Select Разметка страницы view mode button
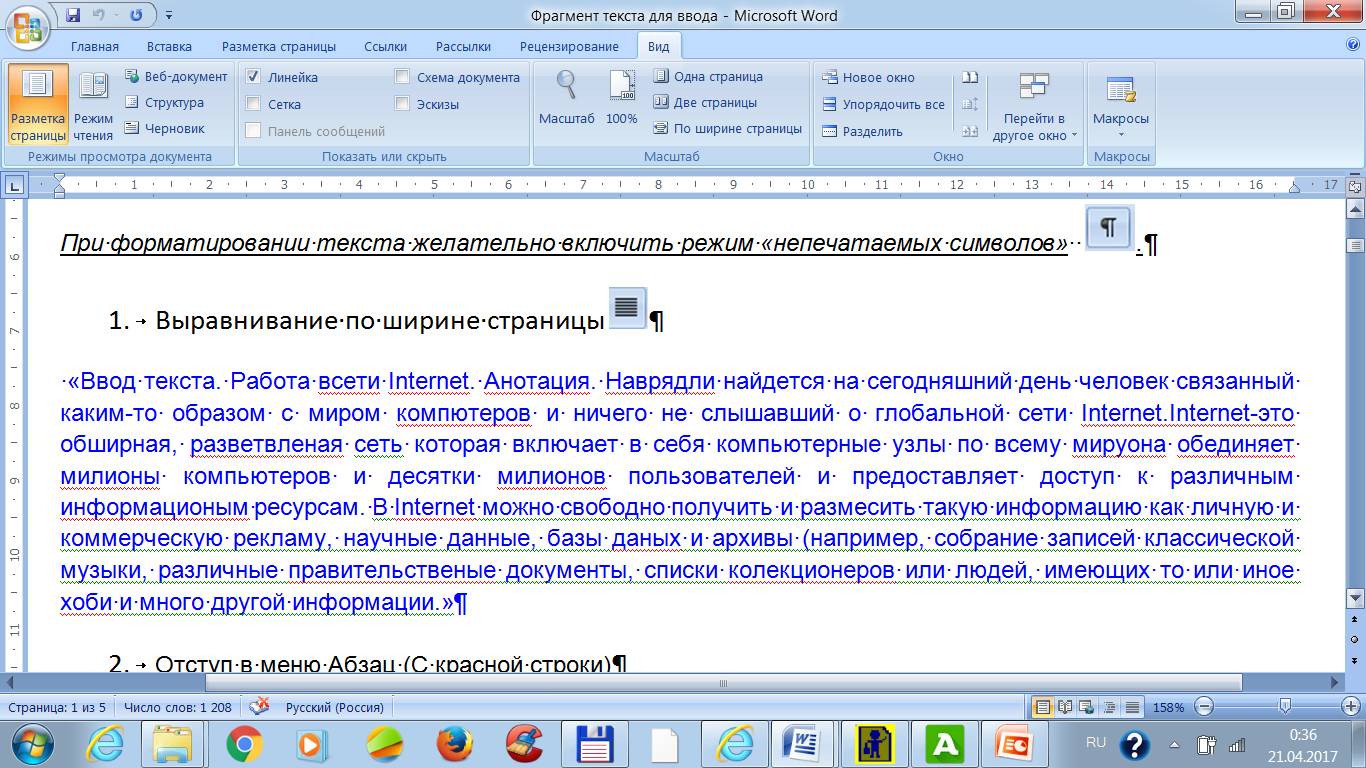The image size is (1366, 768). (38, 105)
